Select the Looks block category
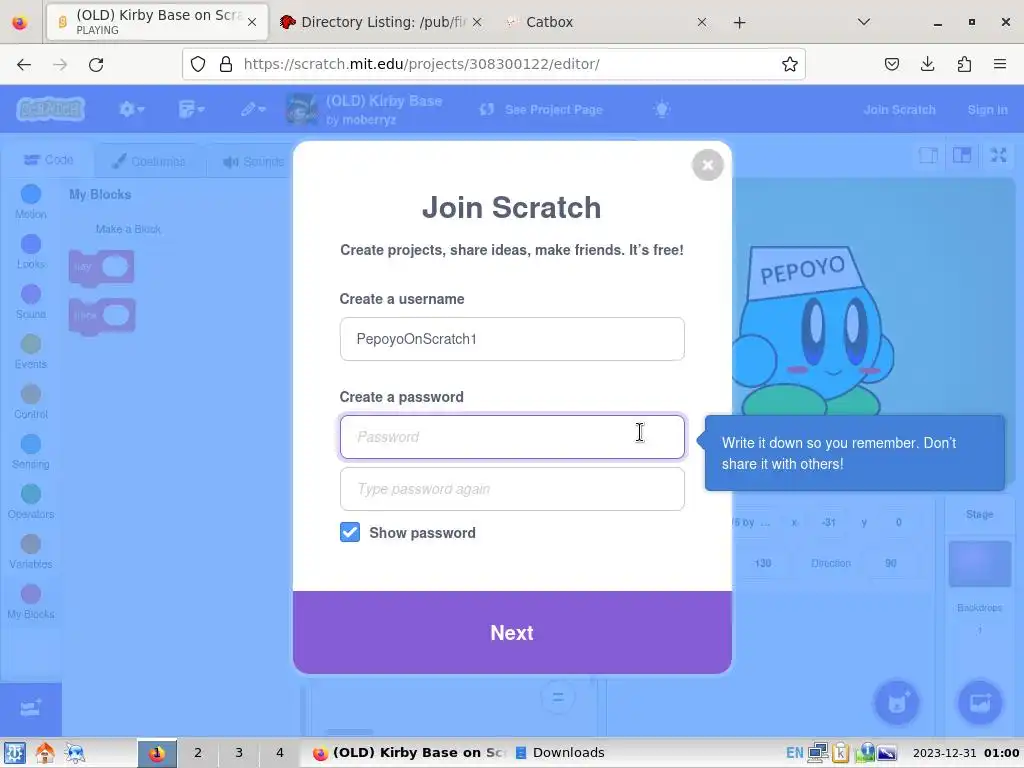The width and height of the screenshot is (1024, 768). point(31,251)
